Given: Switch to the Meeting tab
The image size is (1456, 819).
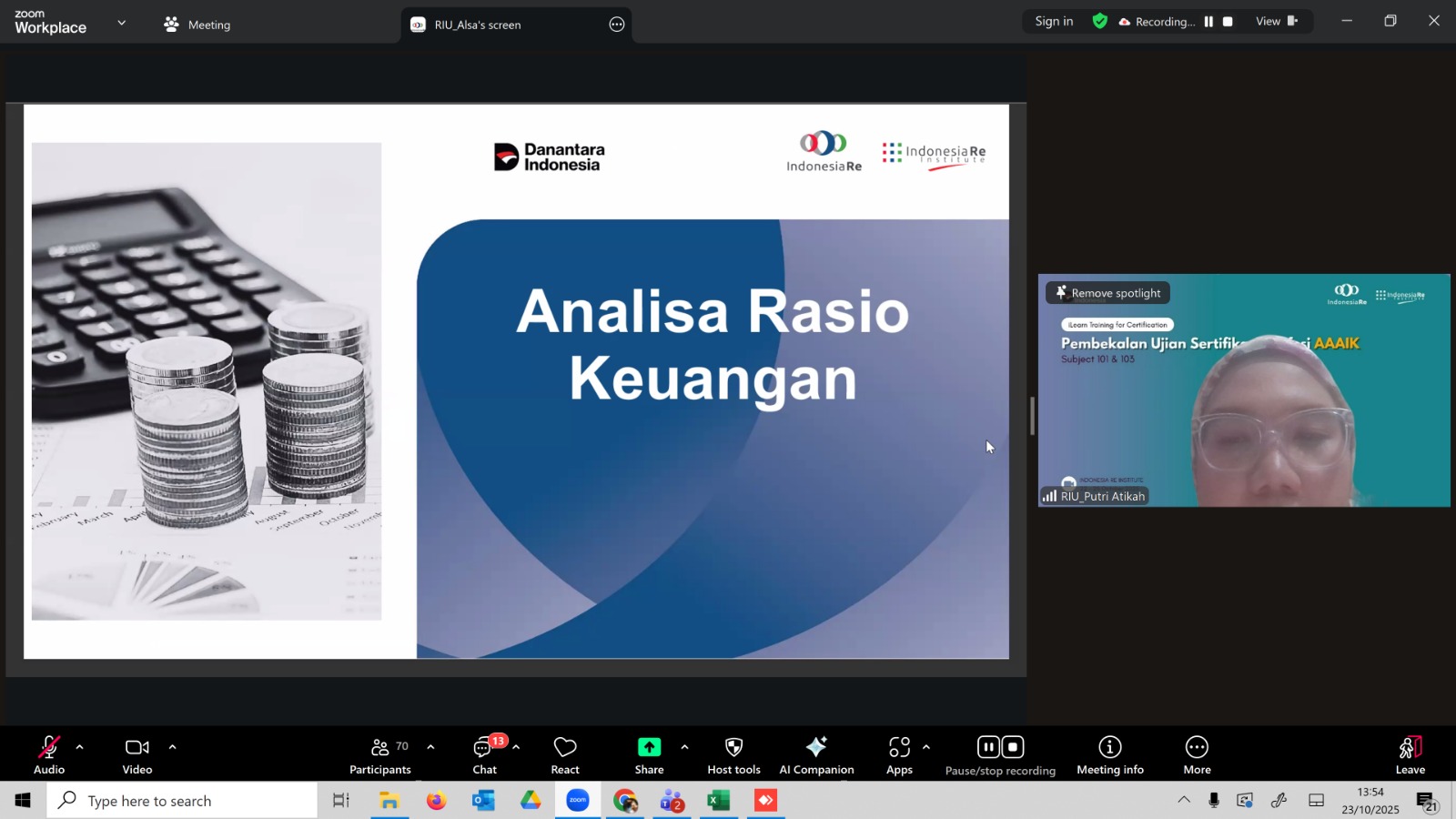Looking at the screenshot, I should click(197, 25).
